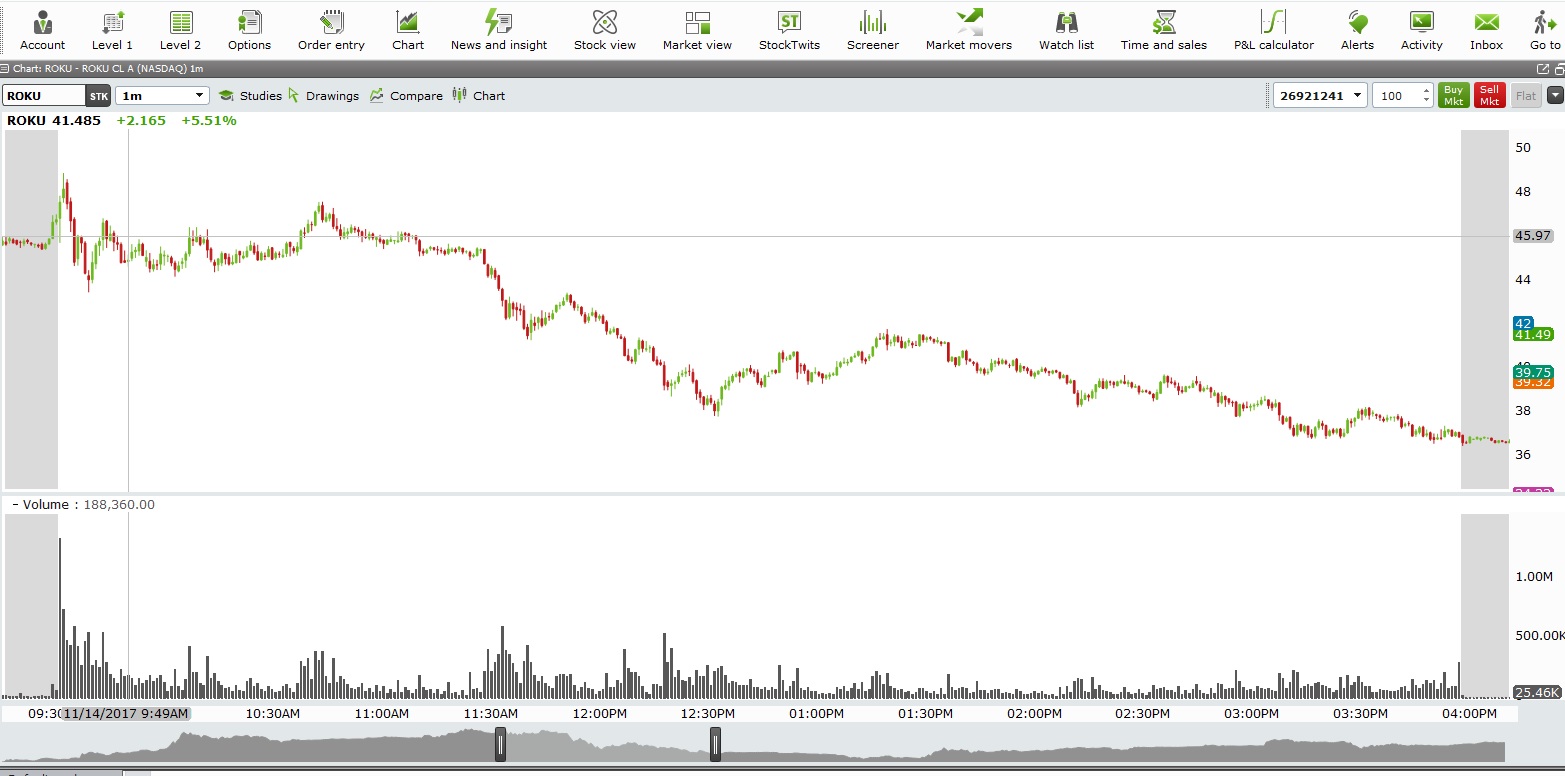Open the Market view tool
The height and width of the screenshot is (776, 1565).
[x=697, y=30]
